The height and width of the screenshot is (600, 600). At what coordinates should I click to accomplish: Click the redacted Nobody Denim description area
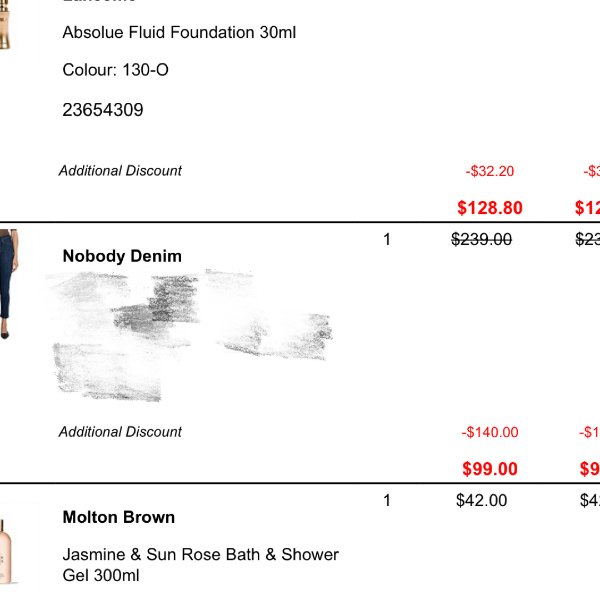191,335
